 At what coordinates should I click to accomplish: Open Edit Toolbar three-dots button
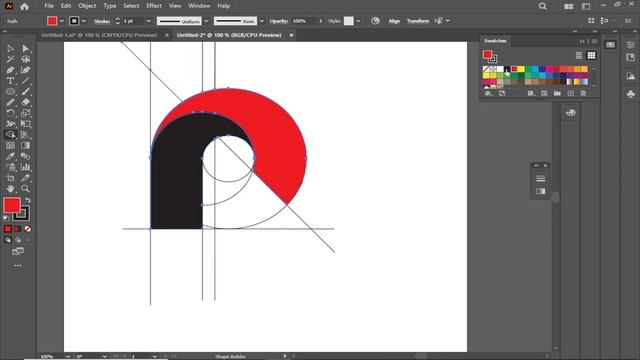click(18, 266)
